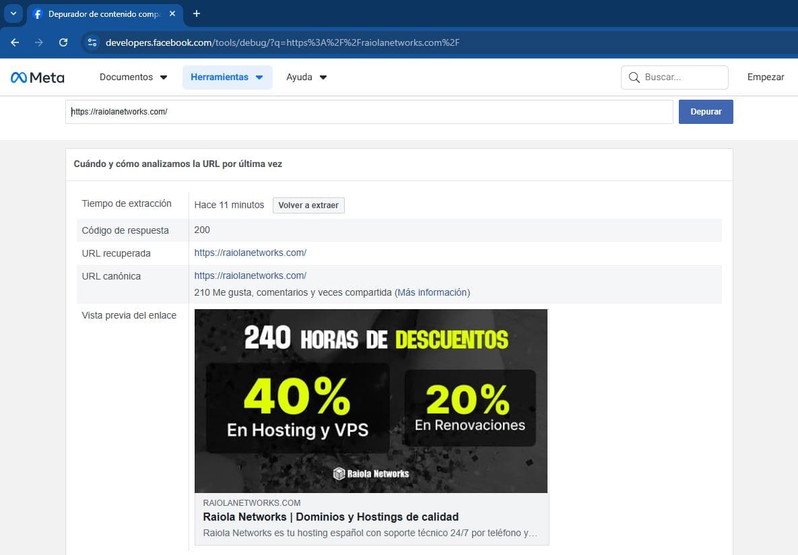This screenshot has height=555, width=798.
Task: Open the URL canónica raiolanetworks.com link
Action: 250,276
